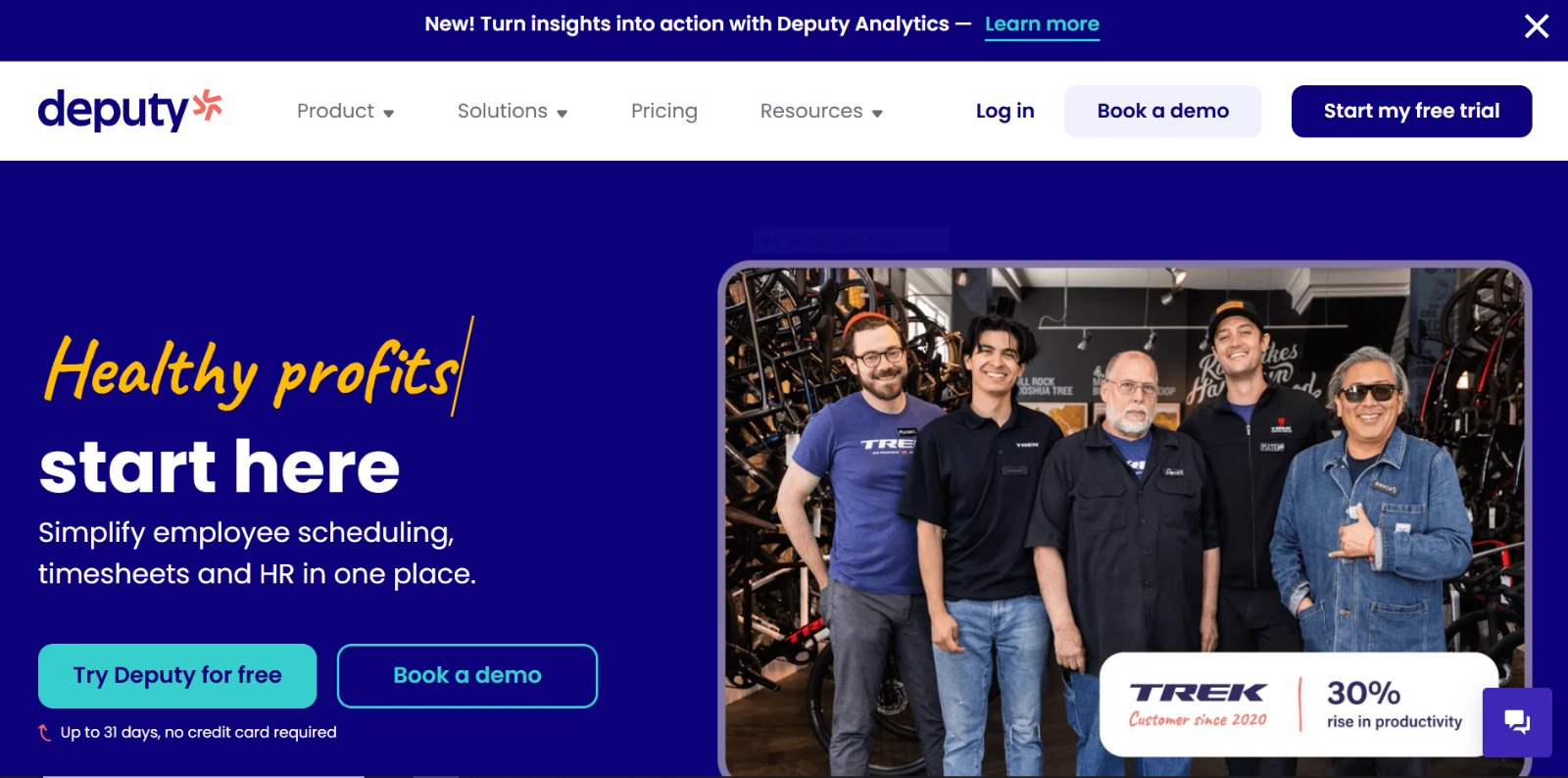Click the outlined Book a demo button
Viewport: 1568px width, 778px height.
point(467,675)
